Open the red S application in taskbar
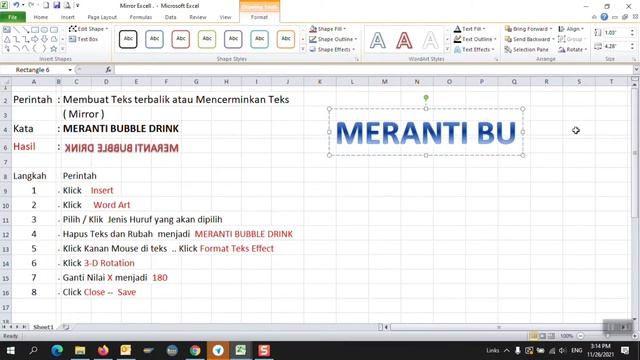This screenshot has height=360, width=640. tap(264, 351)
